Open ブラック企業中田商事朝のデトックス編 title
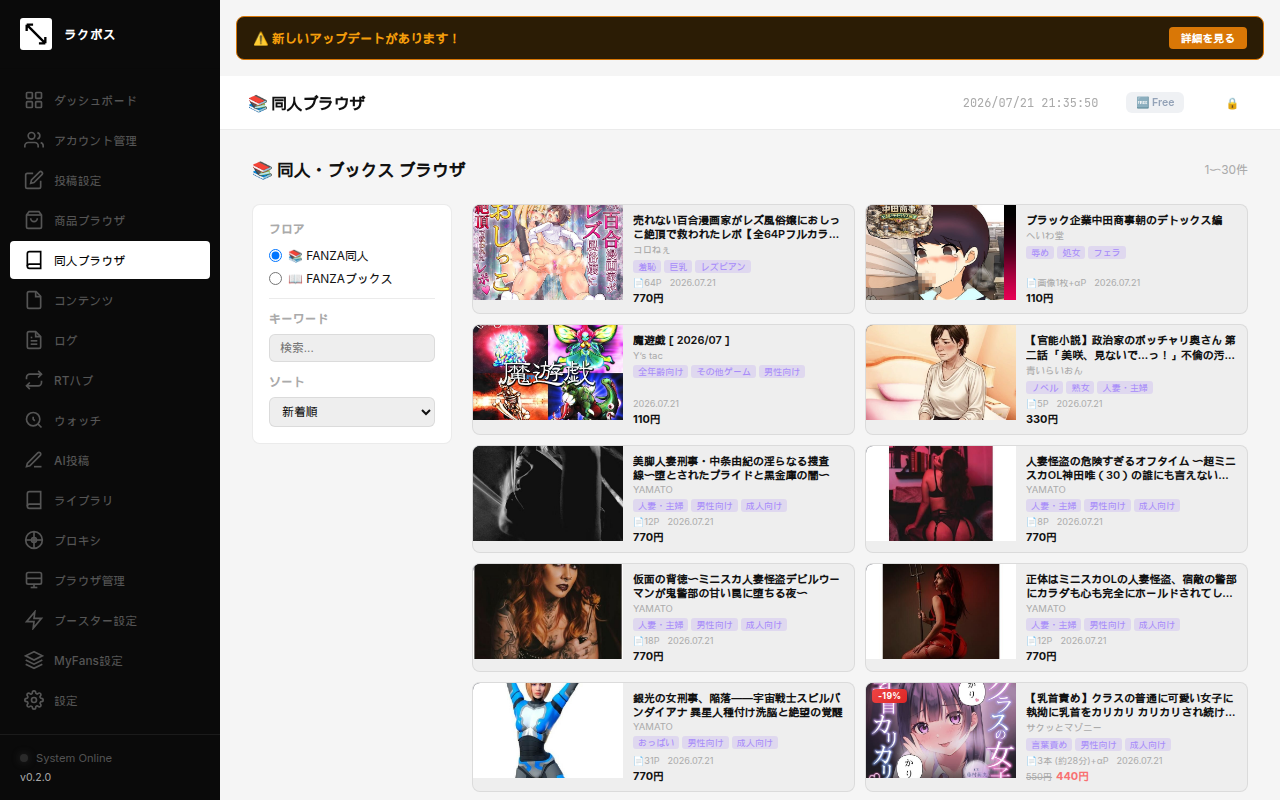 pos(1124,220)
